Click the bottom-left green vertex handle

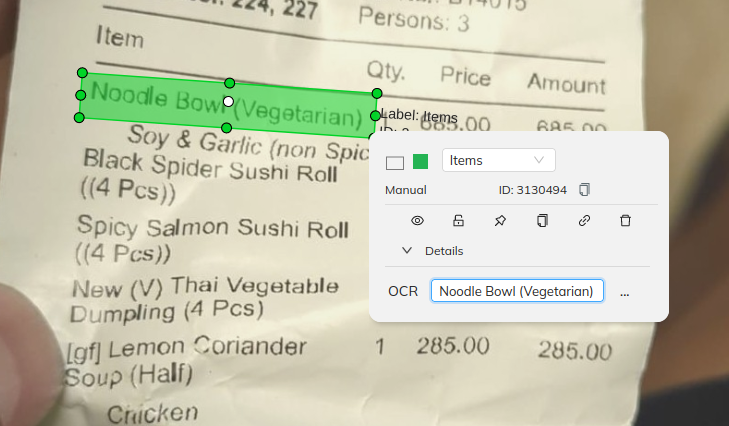pos(79,118)
